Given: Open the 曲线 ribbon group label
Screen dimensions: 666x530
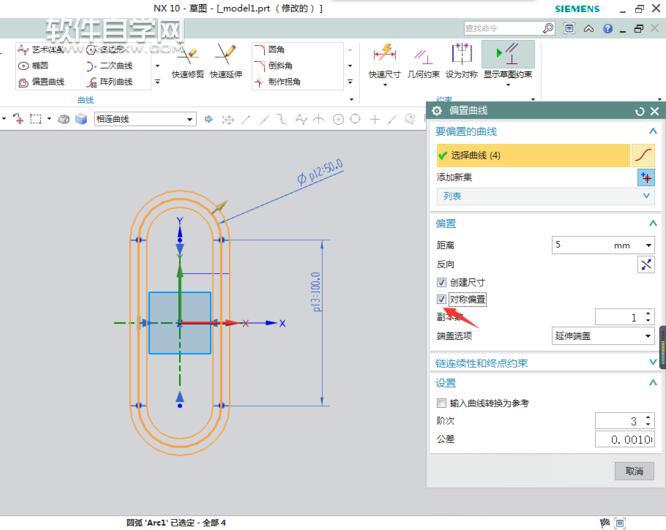Looking at the screenshot, I should point(85,100).
